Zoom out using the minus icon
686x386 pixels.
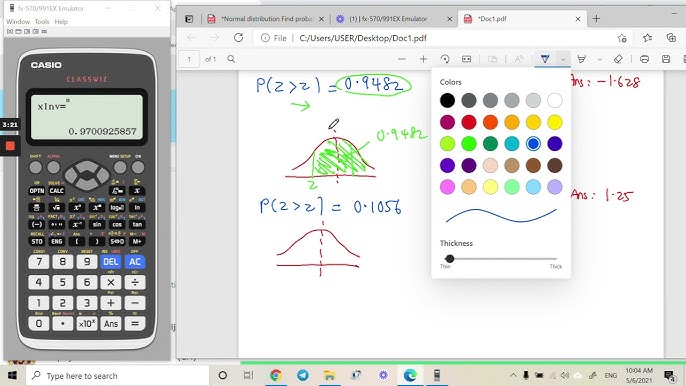402,59
